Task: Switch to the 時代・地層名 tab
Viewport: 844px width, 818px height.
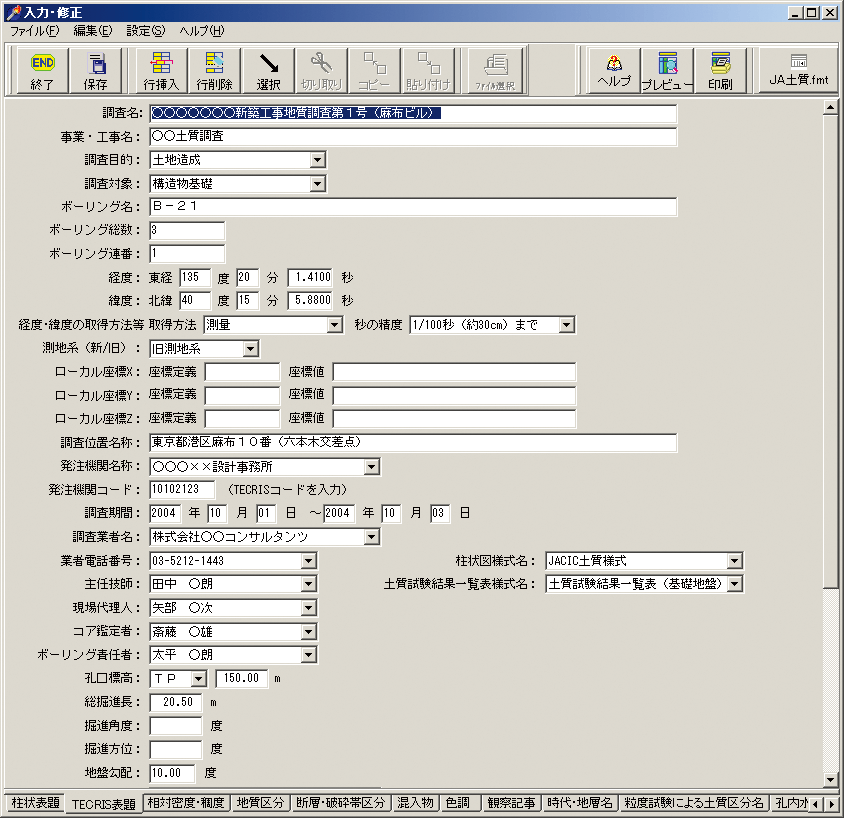Action: pyautogui.click(x=580, y=802)
